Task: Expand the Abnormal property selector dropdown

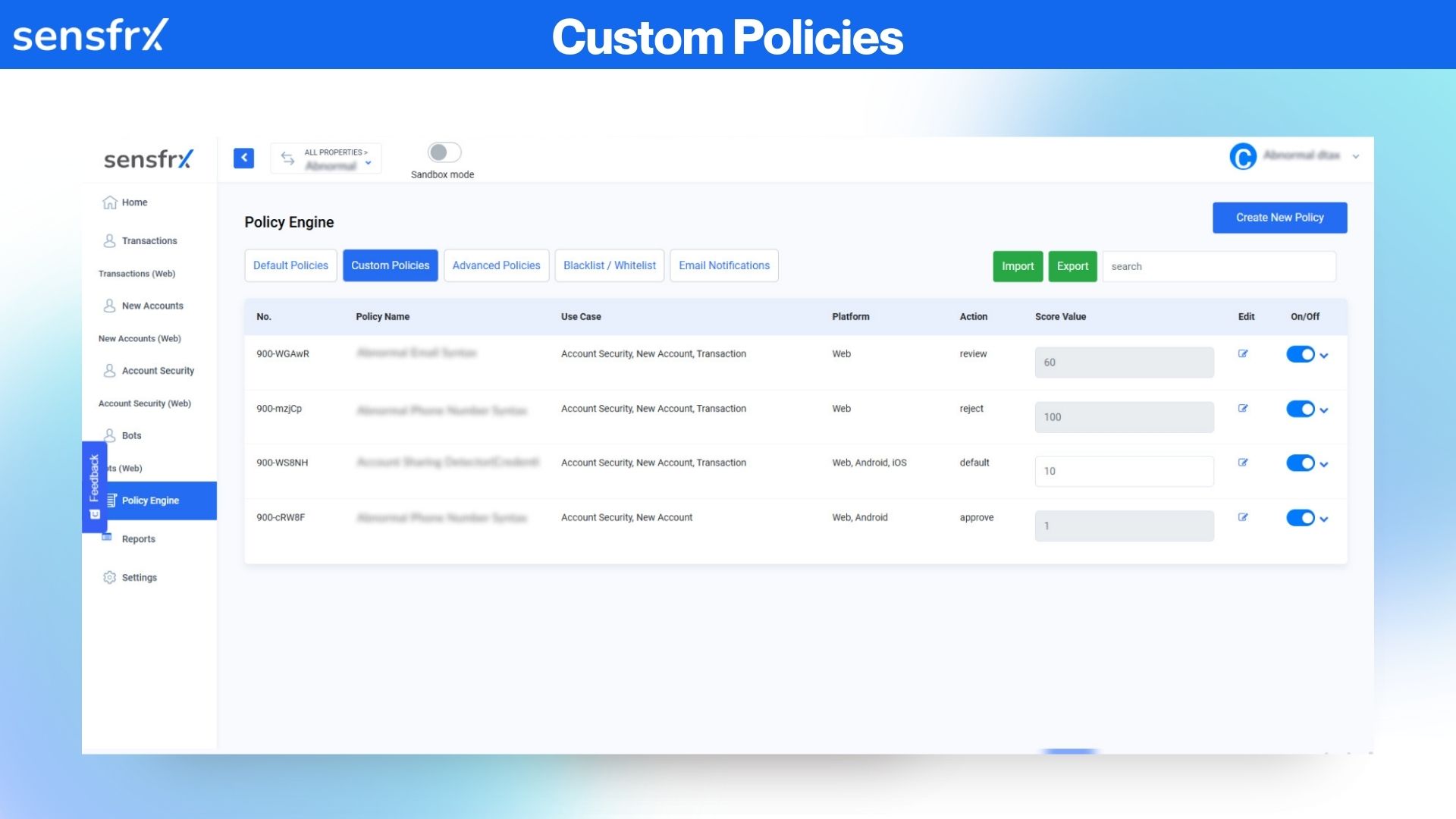Action: coord(369,165)
